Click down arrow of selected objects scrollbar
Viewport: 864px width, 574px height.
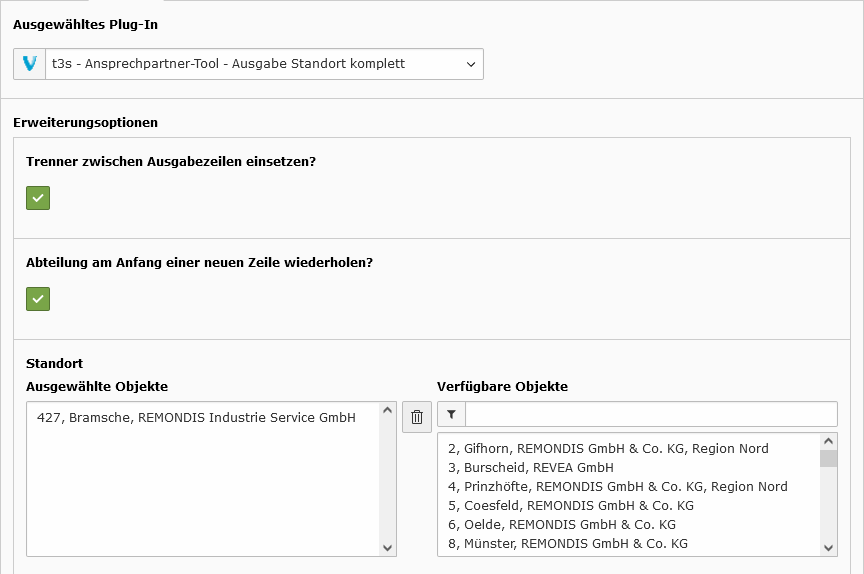387,548
